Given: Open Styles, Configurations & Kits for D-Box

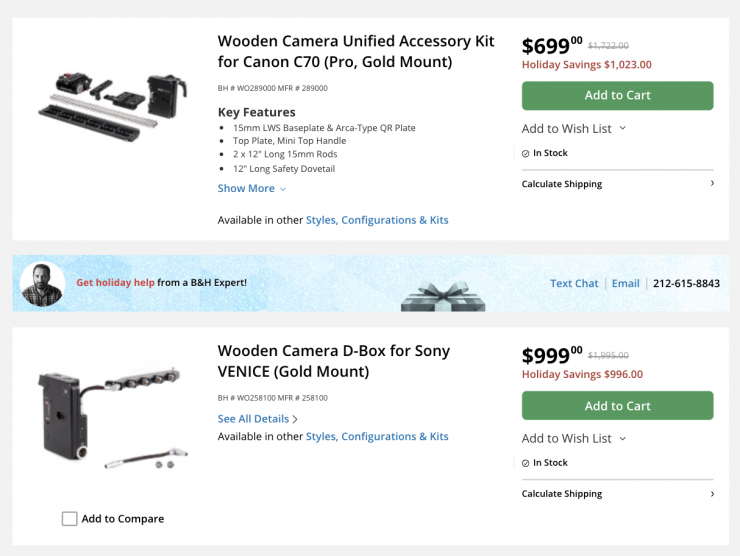Looking at the screenshot, I should (x=377, y=436).
